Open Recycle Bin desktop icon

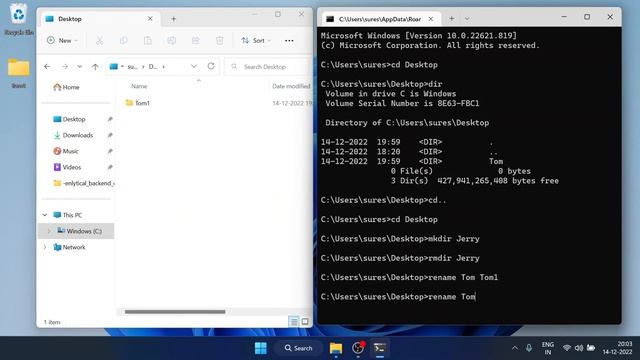[x=18, y=20]
